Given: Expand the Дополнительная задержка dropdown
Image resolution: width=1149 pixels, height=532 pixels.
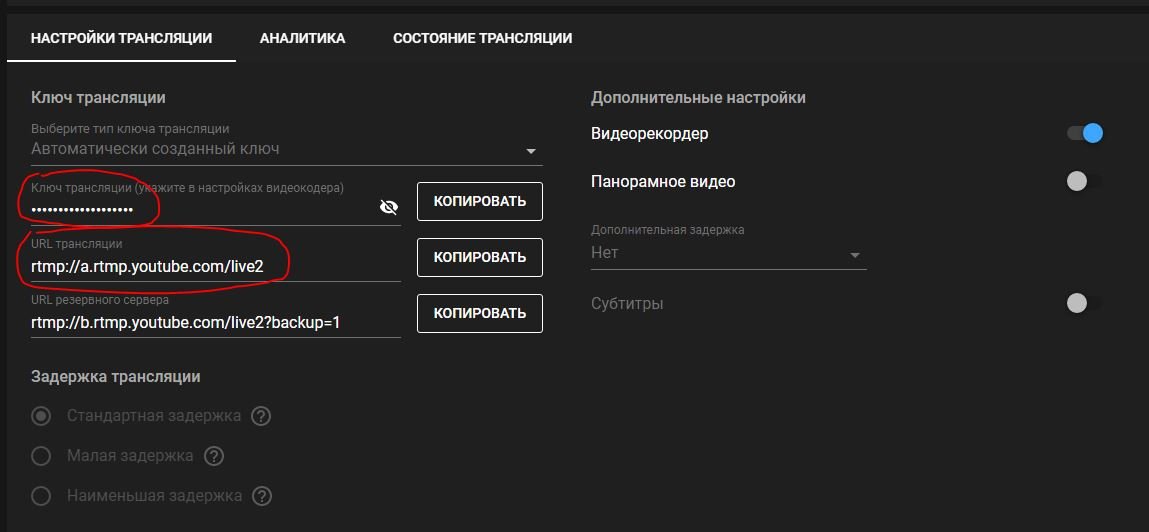Looking at the screenshot, I should (x=727, y=253).
